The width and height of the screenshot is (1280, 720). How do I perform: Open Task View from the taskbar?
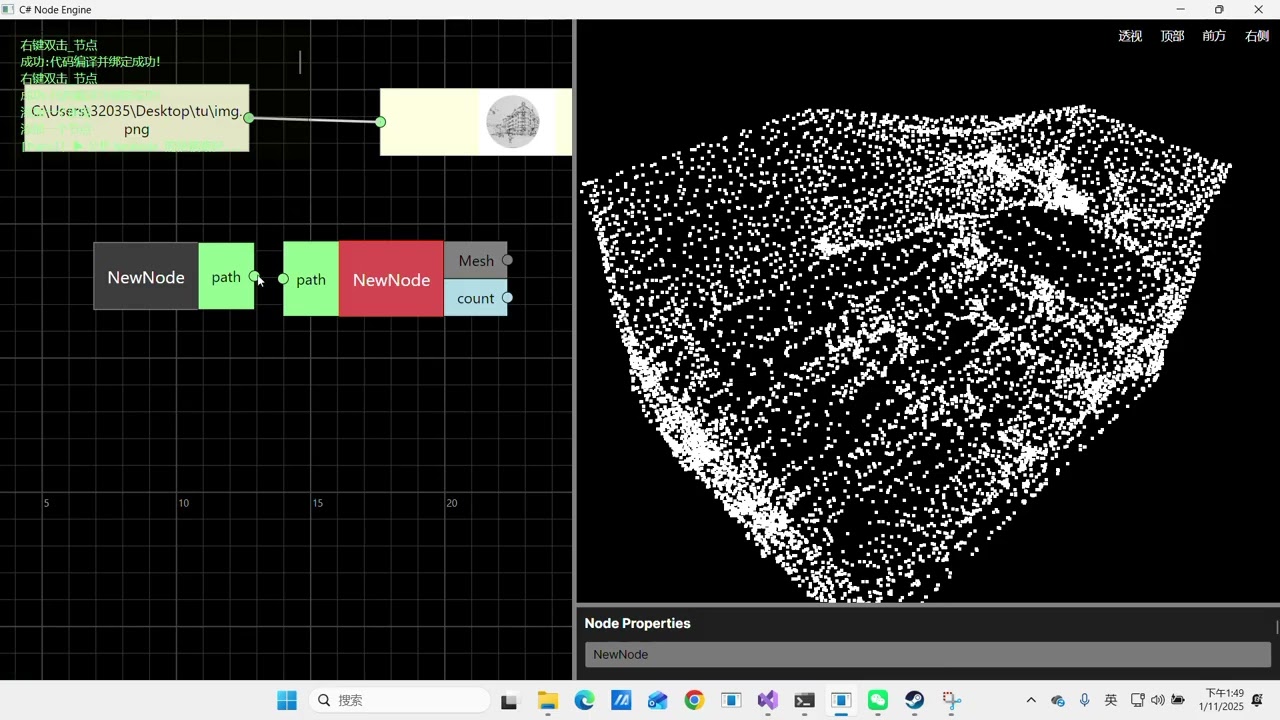click(x=509, y=700)
